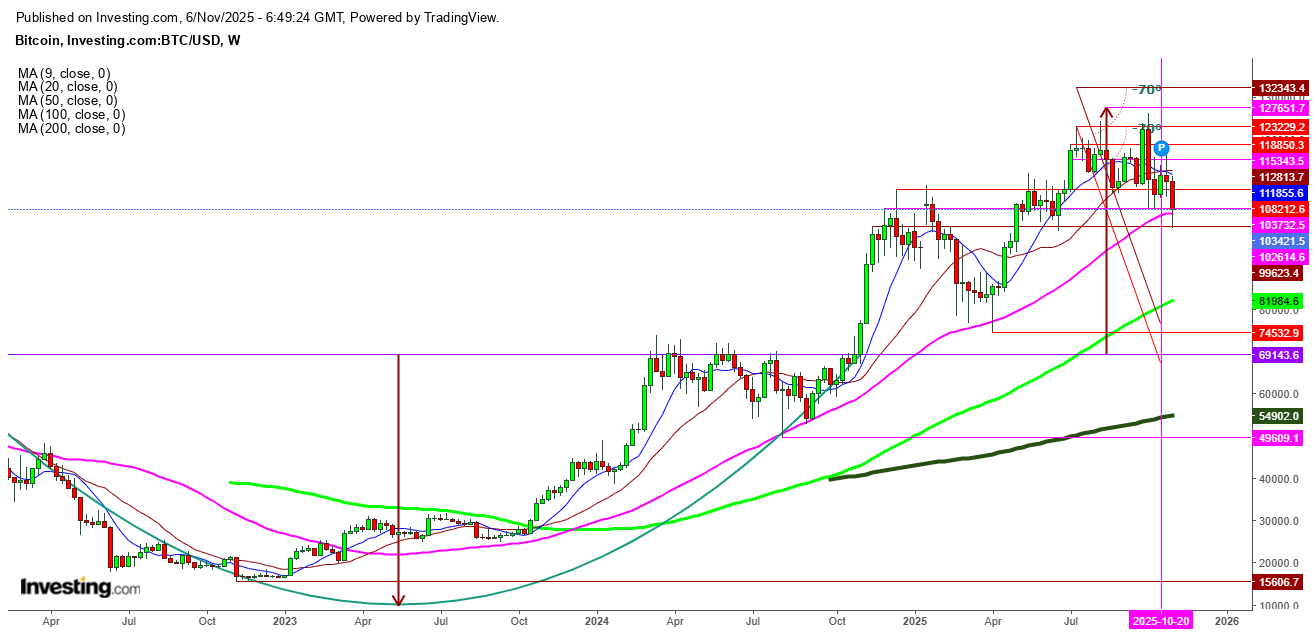Click the pink 49609.1 price swatch
The height and width of the screenshot is (634, 1316).
coord(1281,438)
